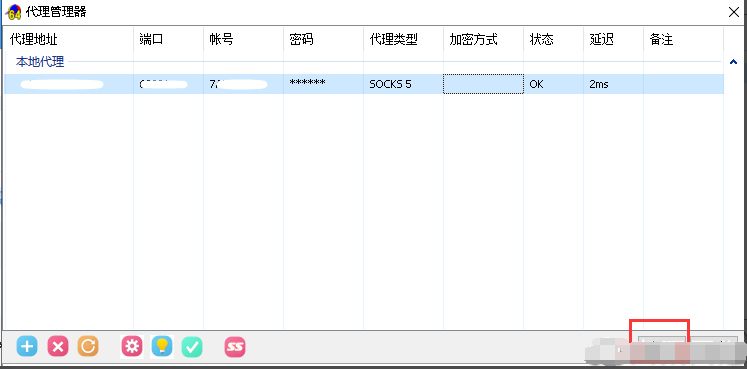The width and height of the screenshot is (747, 369).
Task: Click the green checkmark test icon
Action: pos(192,347)
